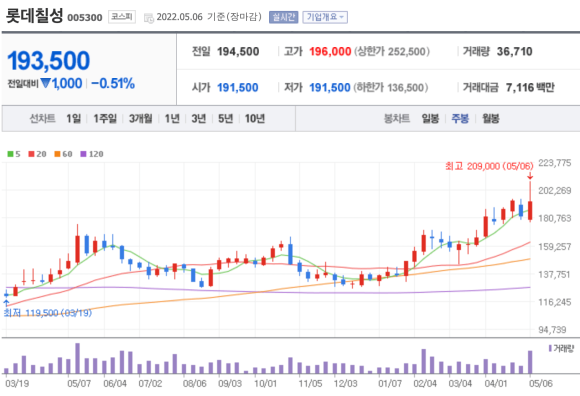The image size is (580, 396).
Task: Click the 02/04 date axis label
Action: 425,383
